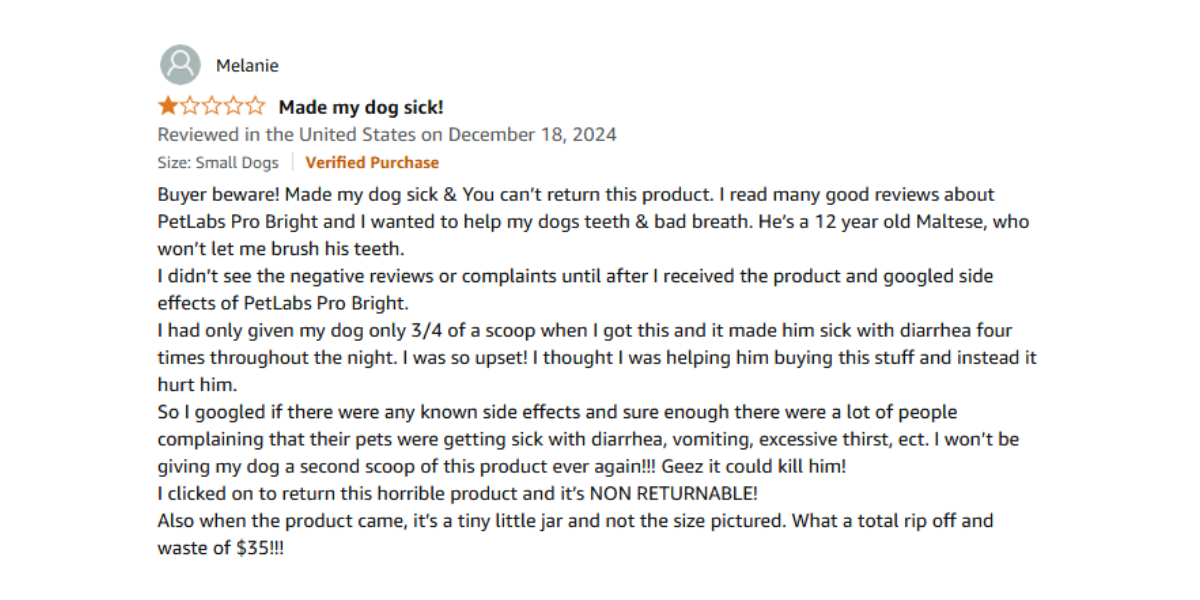Click the 'Size: Small Dogs' text
Viewport: 1200px width, 600px height.
click(218, 162)
